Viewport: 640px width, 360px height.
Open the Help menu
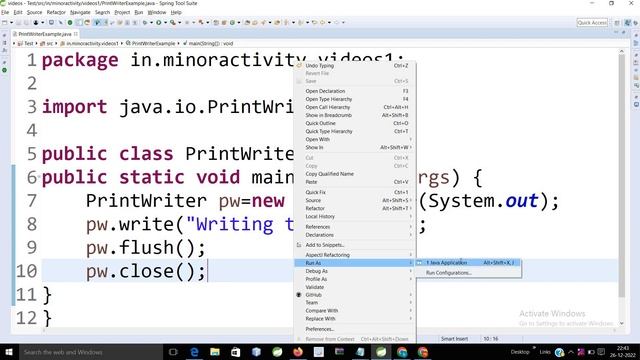176,12
